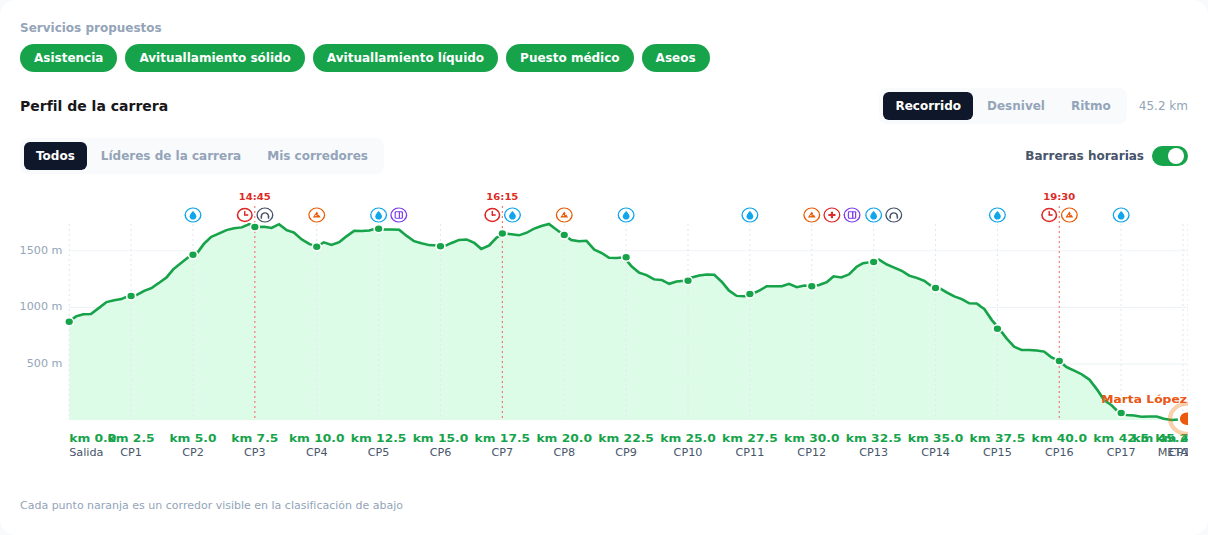The image size is (1208, 535).
Task: Switch to the Recorrido view tab
Action: 928,106
